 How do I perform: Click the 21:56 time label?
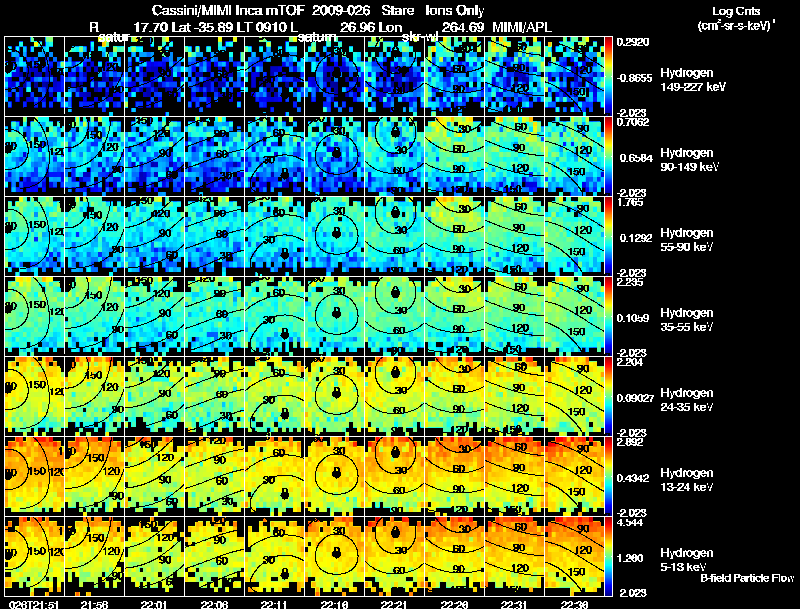click(x=94, y=604)
